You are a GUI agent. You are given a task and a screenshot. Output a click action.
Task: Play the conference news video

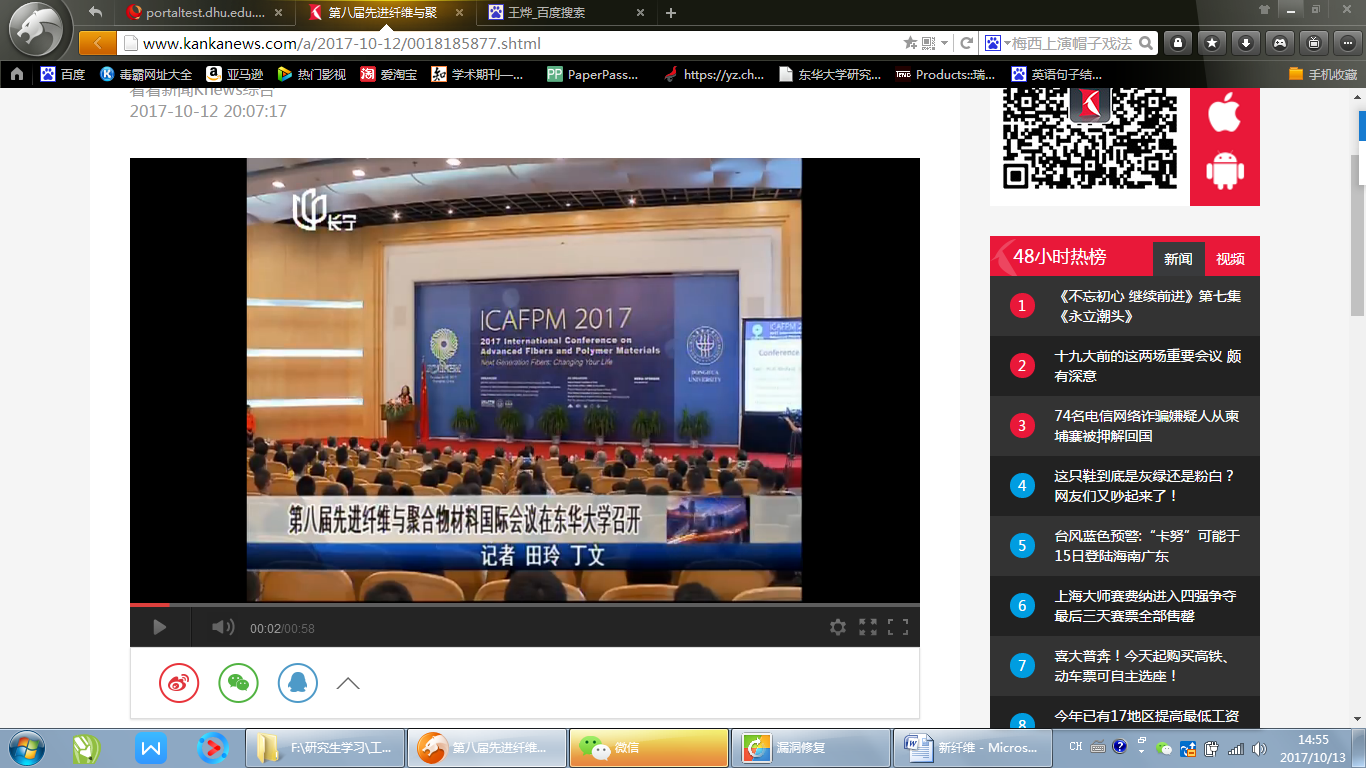[x=159, y=627]
